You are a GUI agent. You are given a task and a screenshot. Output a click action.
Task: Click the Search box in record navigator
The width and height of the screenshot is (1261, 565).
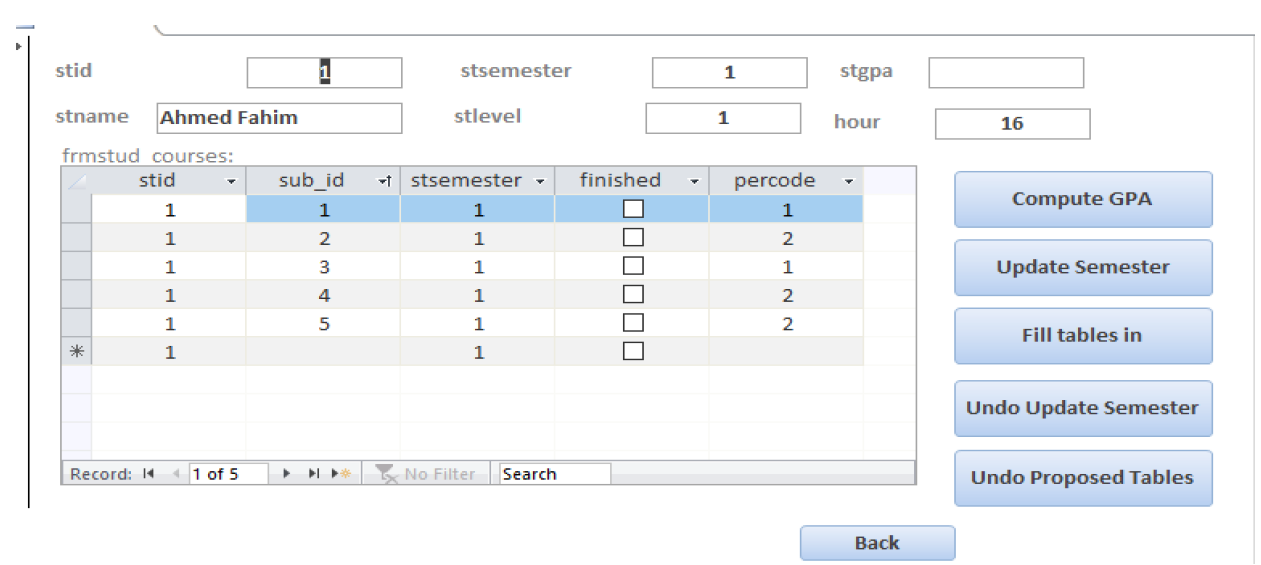click(555, 474)
